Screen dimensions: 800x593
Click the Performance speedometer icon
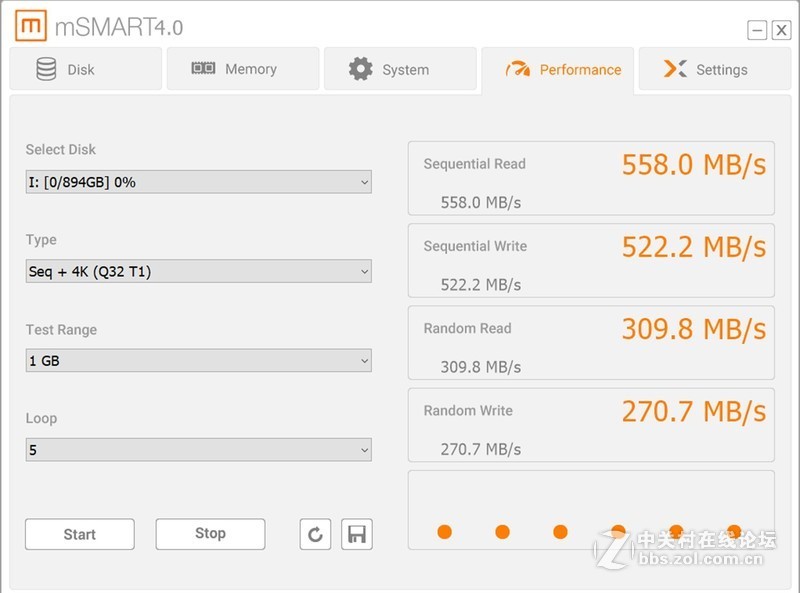[517, 68]
